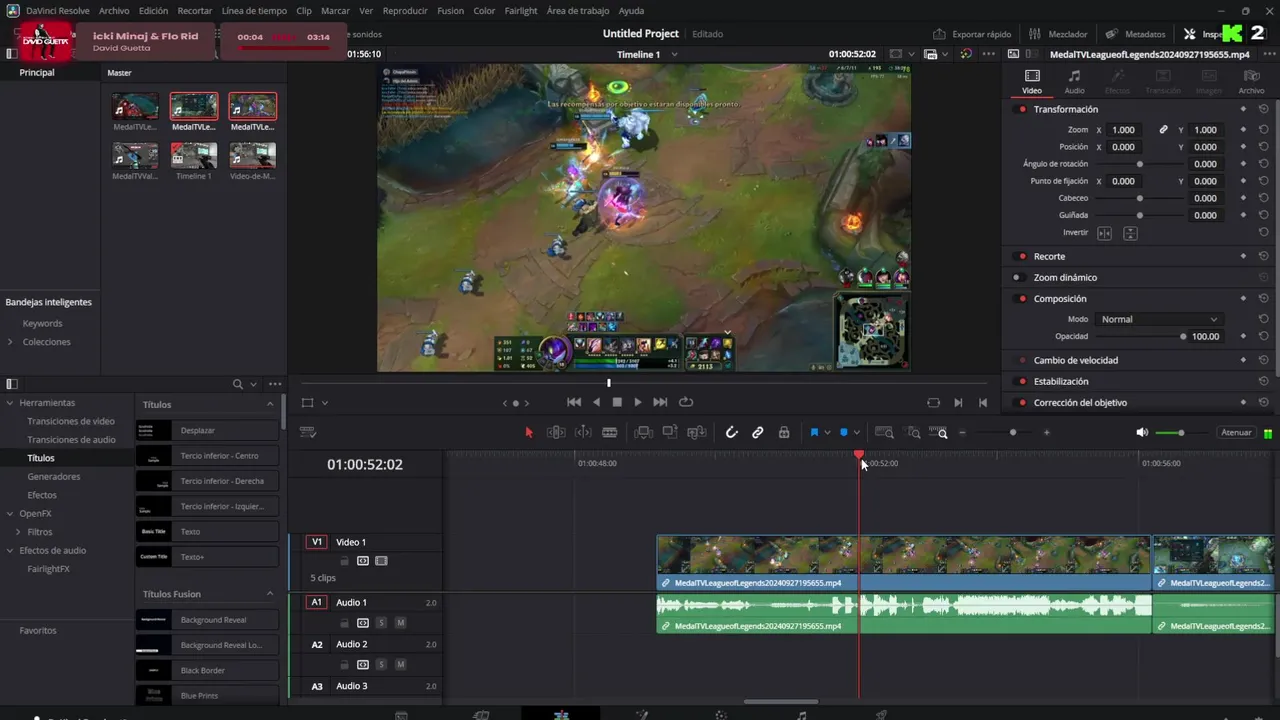Screen dimensions: 1280x720
Task: Mute timeline audio via speaker icon
Action: [x=1142, y=432]
